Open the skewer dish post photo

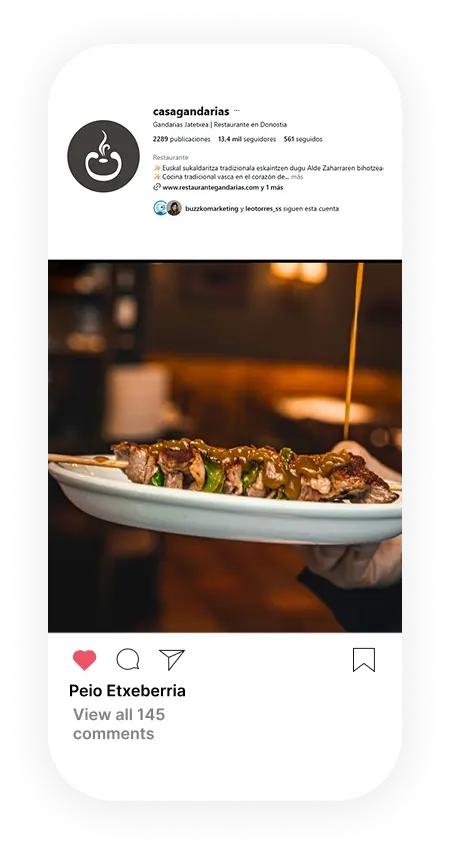tap(225, 447)
